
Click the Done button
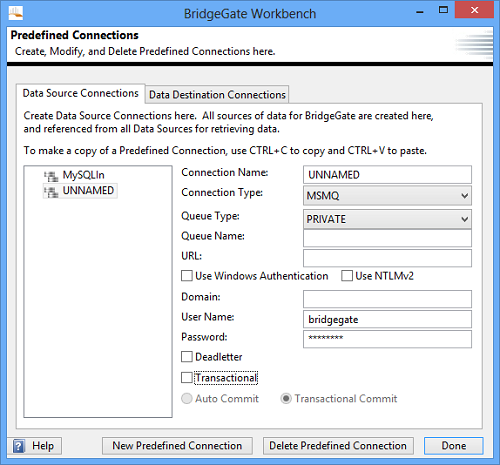point(454,446)
